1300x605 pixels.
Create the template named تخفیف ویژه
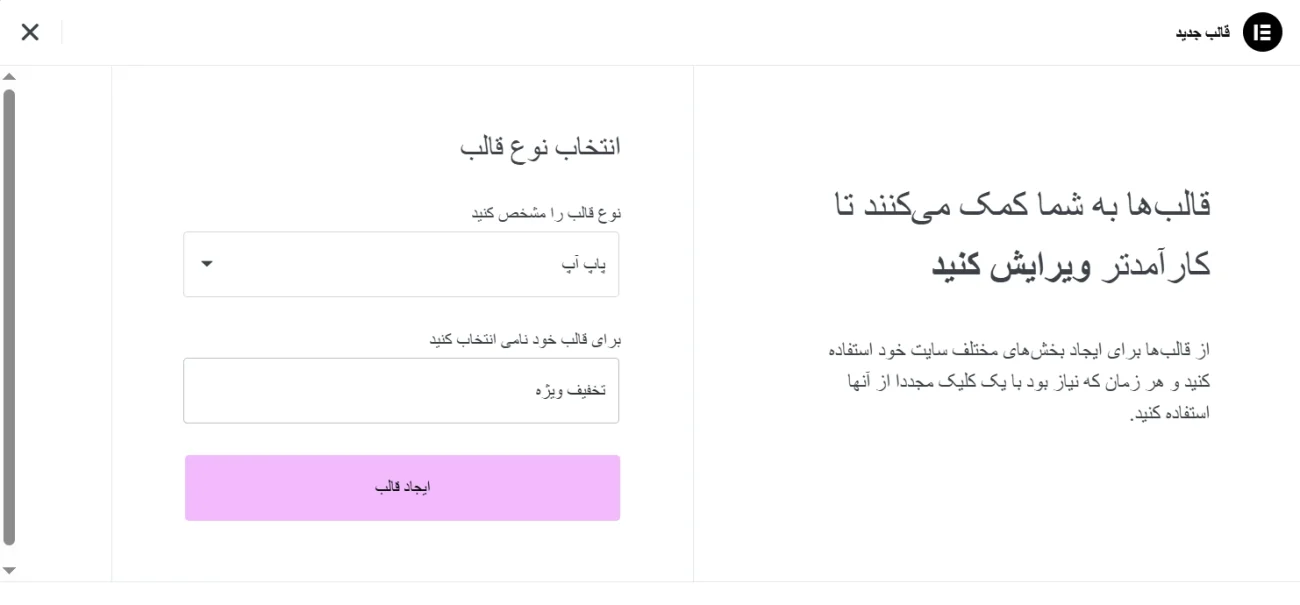(x=401, y=487)
